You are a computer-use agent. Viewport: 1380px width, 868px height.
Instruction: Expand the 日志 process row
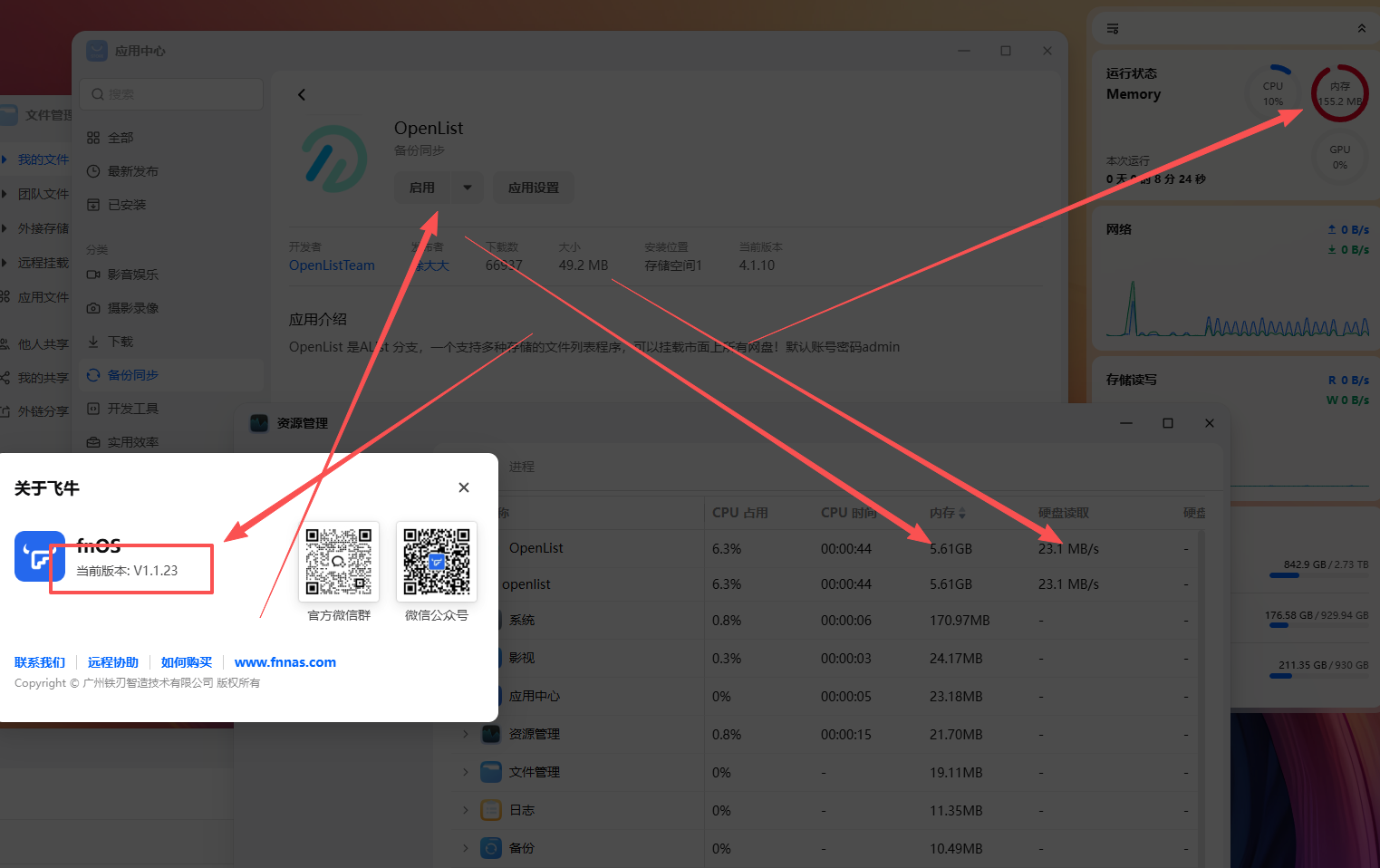(466, 810)
